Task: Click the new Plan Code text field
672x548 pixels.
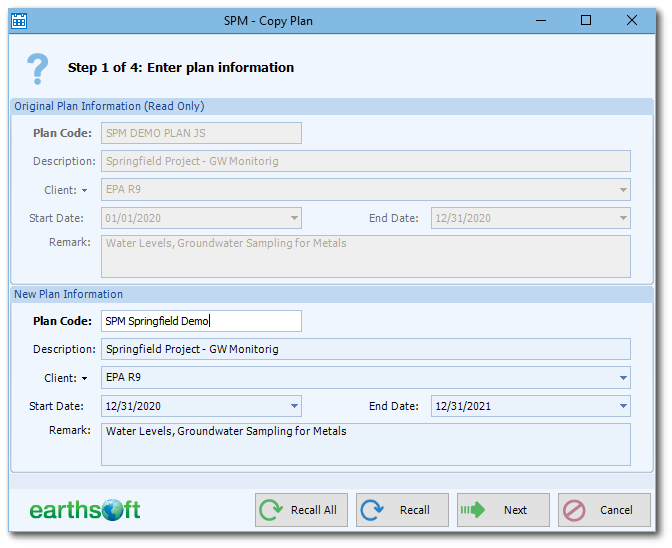Action: [200, 321]
